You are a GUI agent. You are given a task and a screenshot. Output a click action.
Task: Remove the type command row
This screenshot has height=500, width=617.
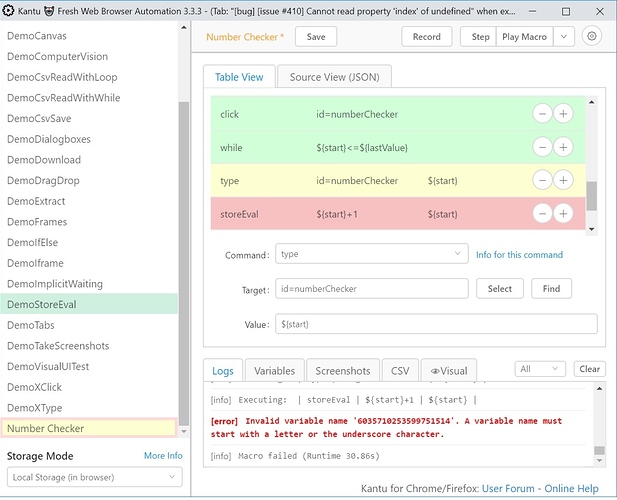pyautogui.click(x=542, y=181)
